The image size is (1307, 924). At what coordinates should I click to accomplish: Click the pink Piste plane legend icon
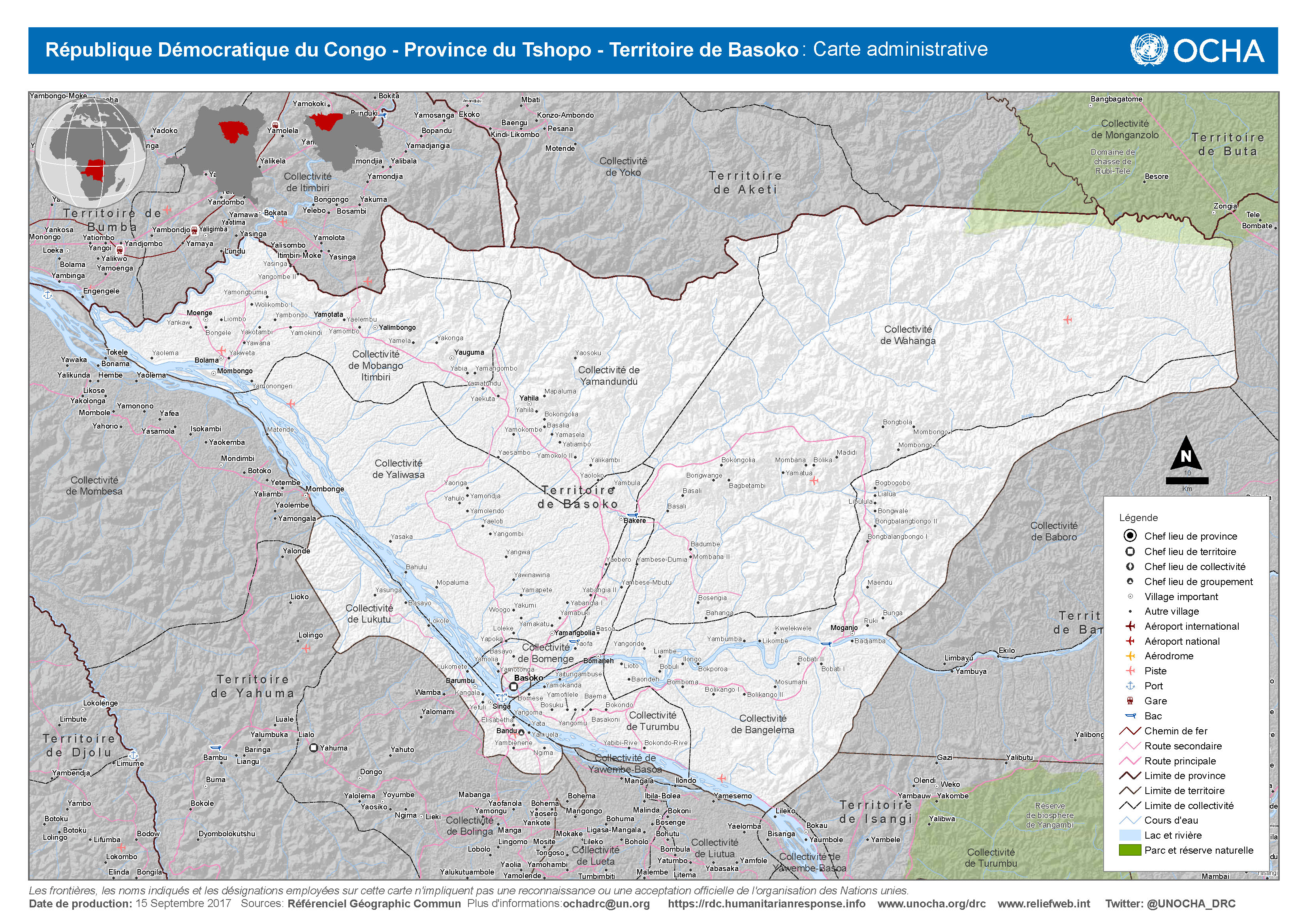coord(1130,671)
